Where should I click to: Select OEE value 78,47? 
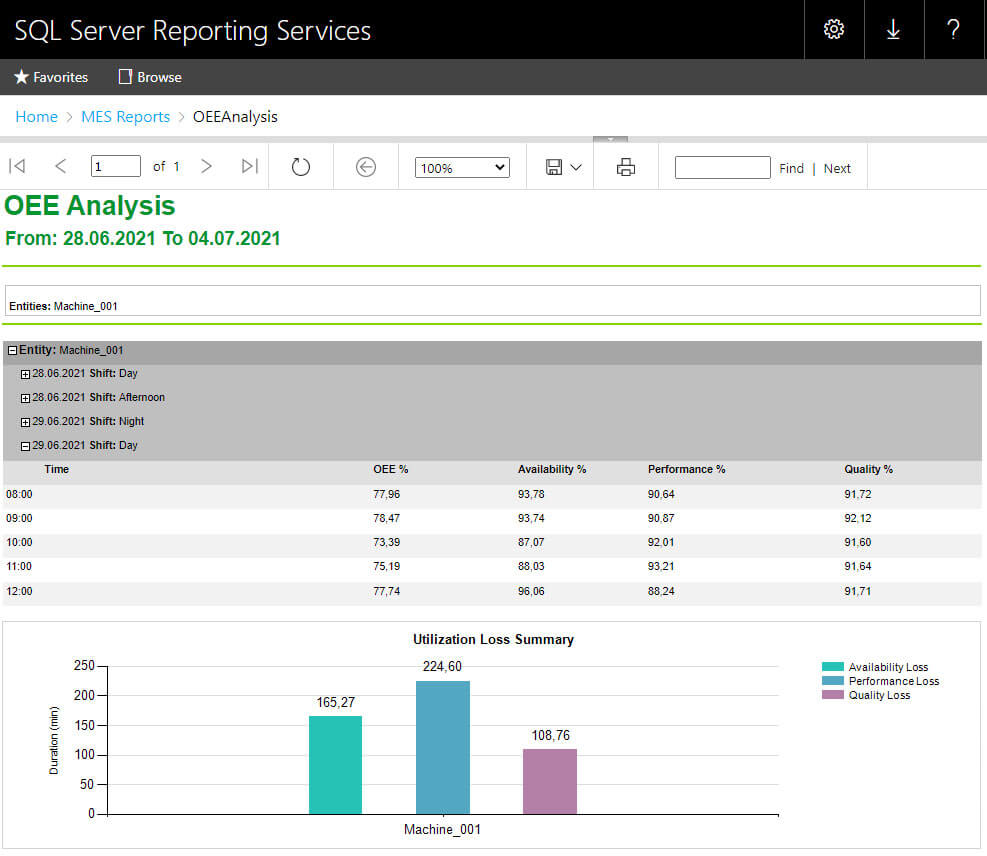click(x=386, y=519)
